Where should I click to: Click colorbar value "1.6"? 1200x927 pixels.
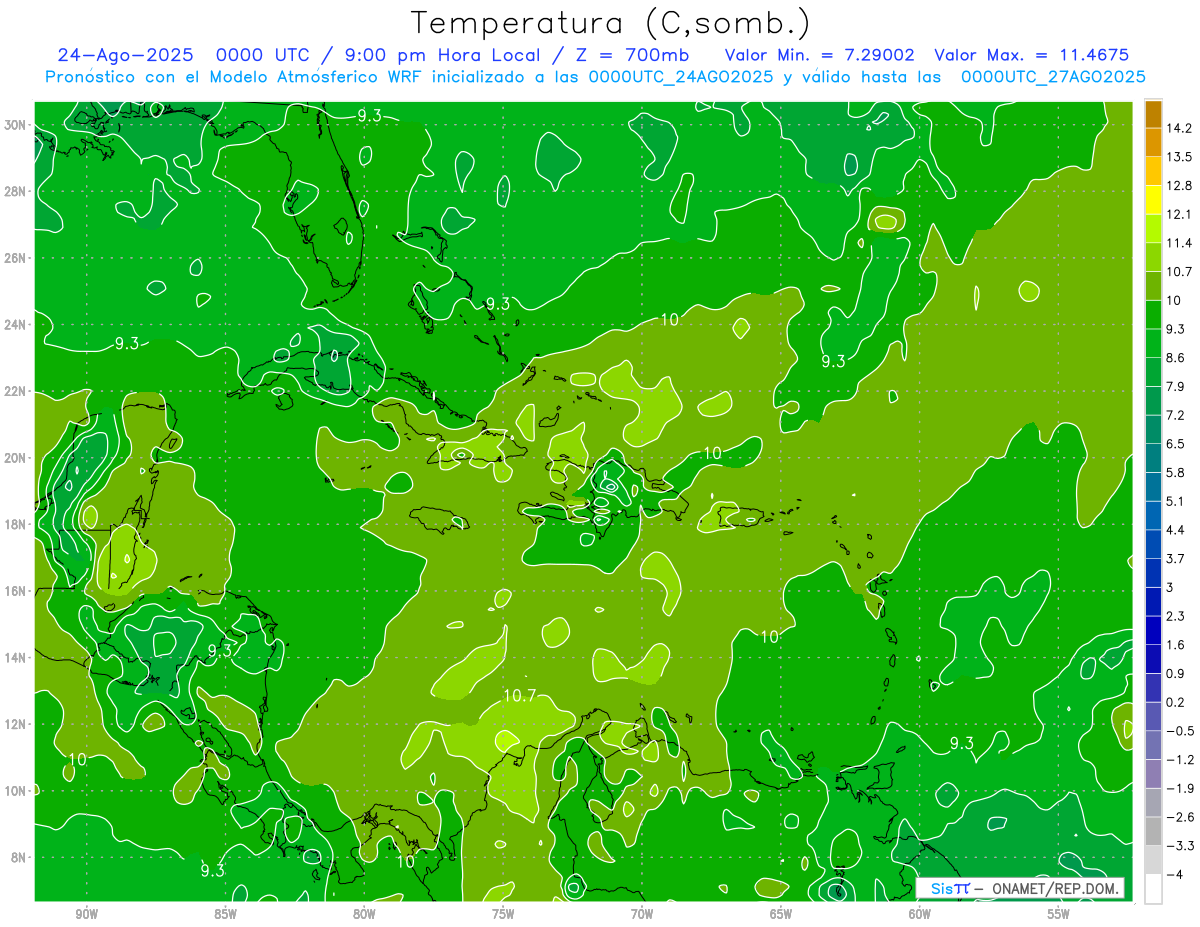(1175, 645)
